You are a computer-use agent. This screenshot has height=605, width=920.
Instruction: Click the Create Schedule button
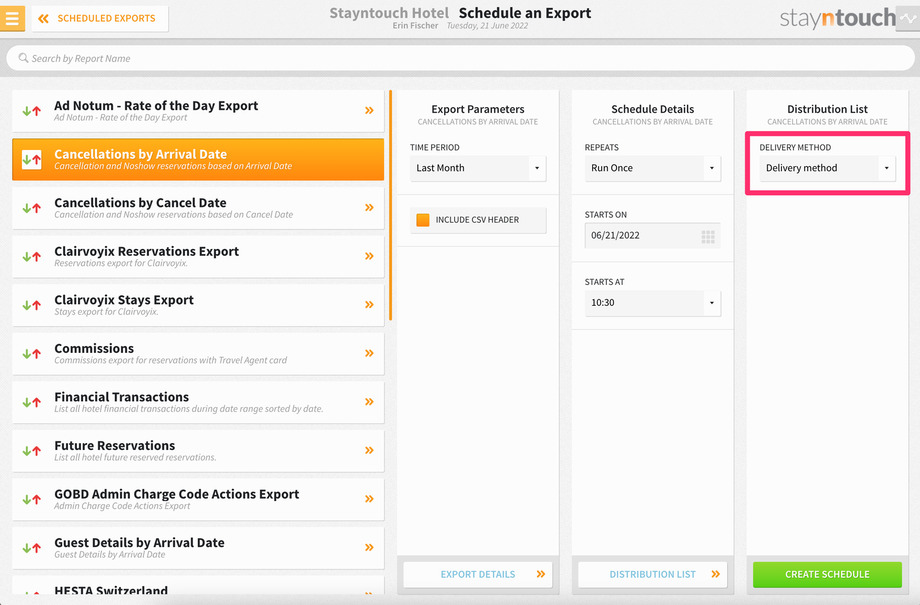[827, 574]
